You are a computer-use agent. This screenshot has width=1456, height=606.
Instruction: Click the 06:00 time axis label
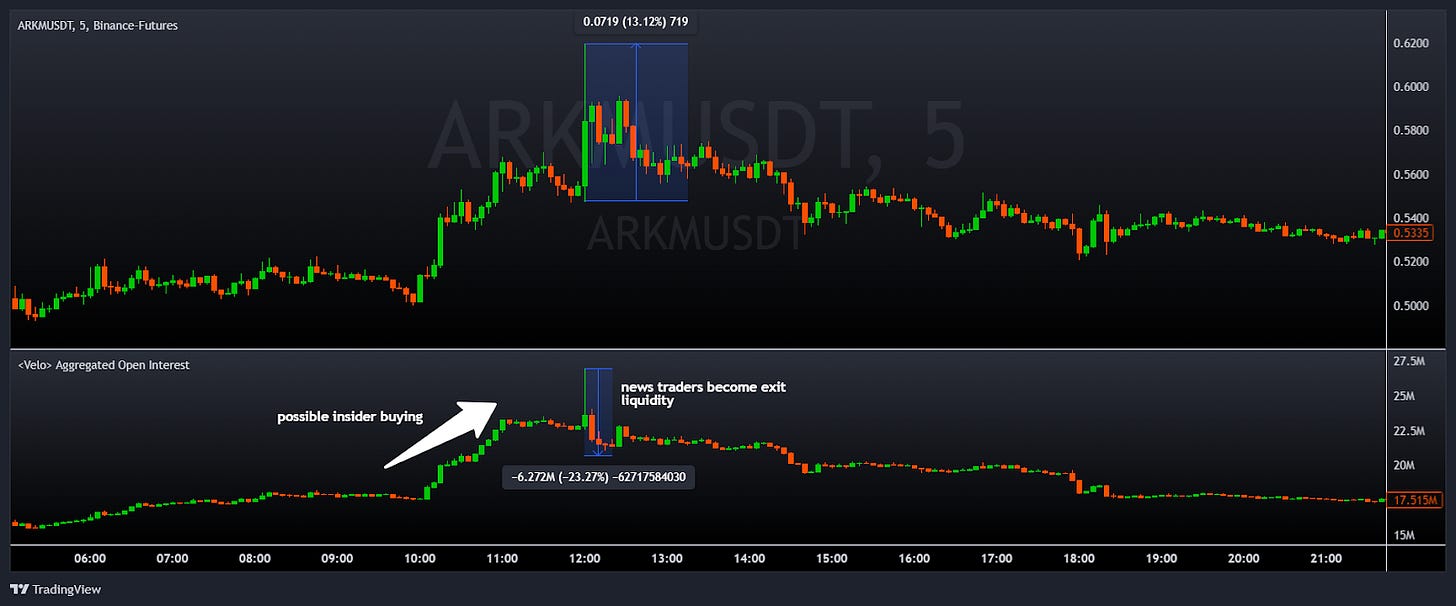pyautogui.click(x=90, y=559)
